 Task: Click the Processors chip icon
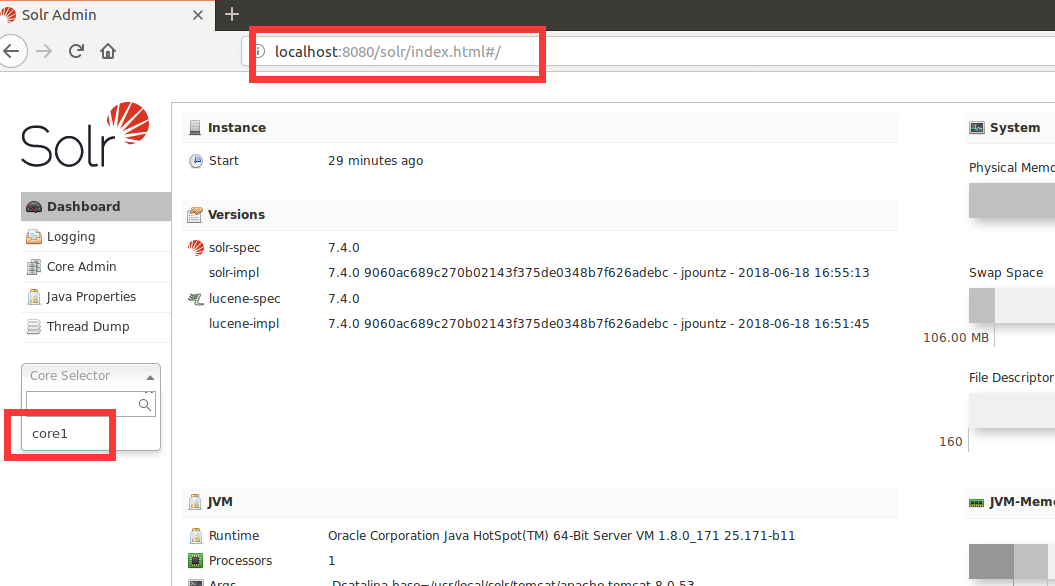(x=196, y=560)
